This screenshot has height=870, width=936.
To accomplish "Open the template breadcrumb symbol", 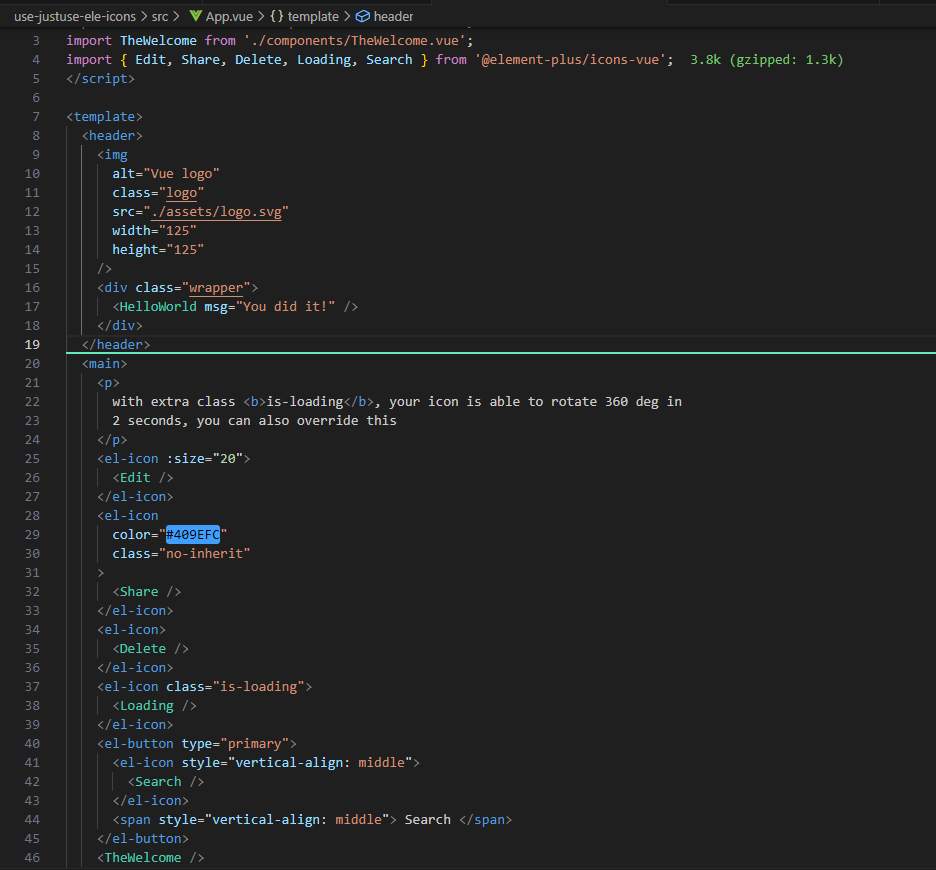I will tap(313, 16).
